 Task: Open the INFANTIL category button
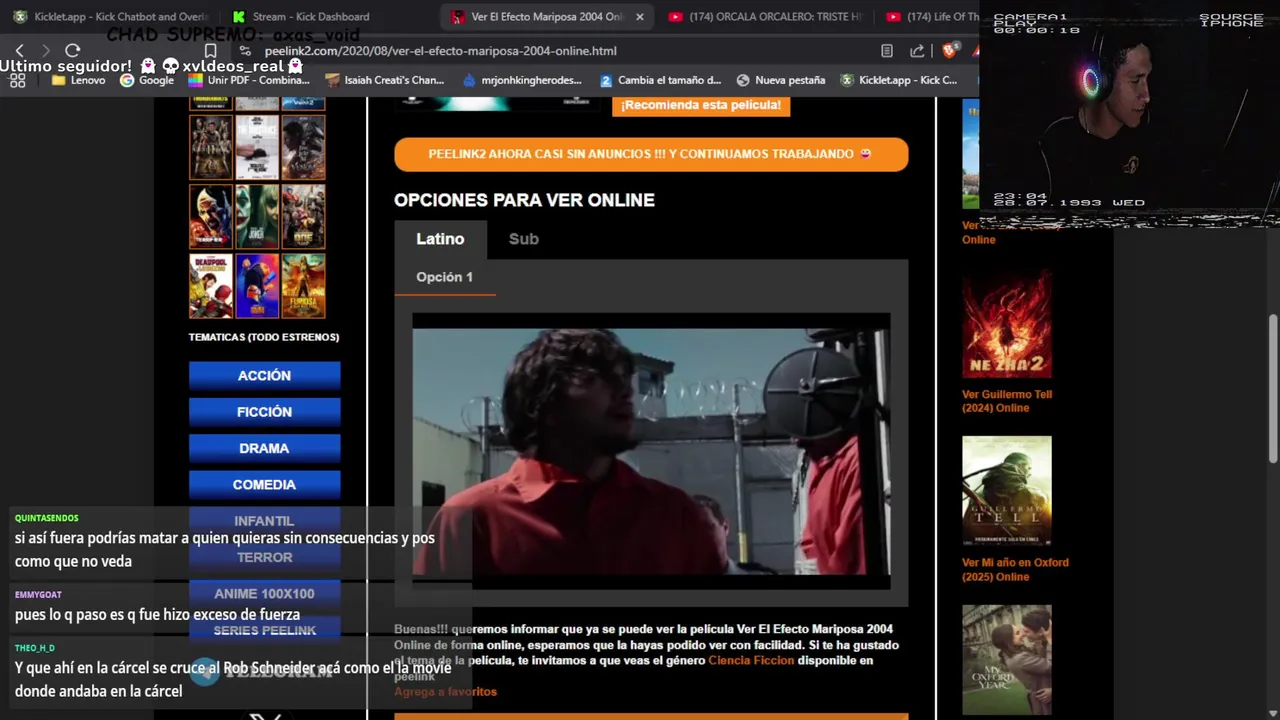264,521
